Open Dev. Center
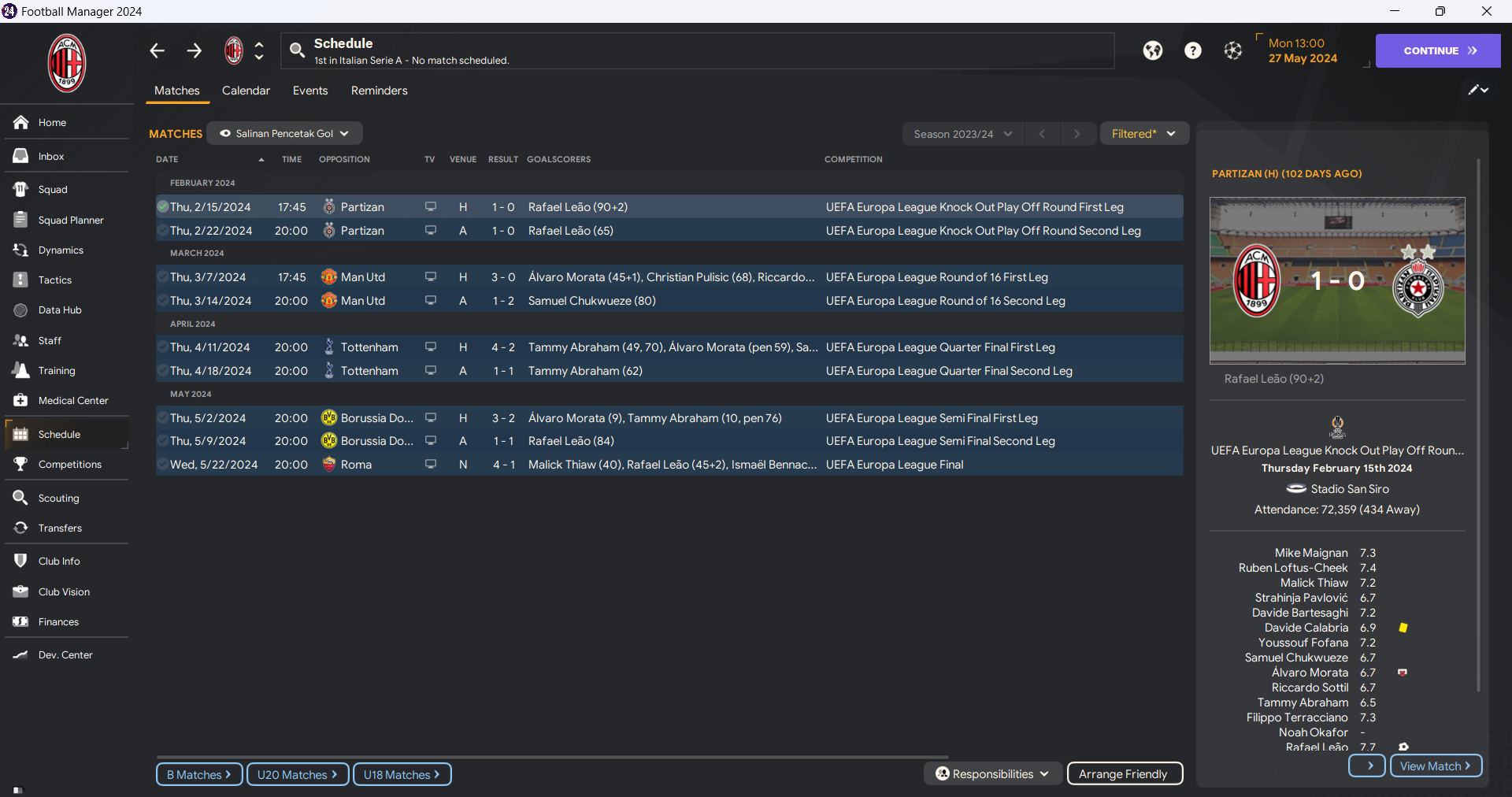This screenshot has width=1512, height=797. pyautogui.click(x=65, y=654)
